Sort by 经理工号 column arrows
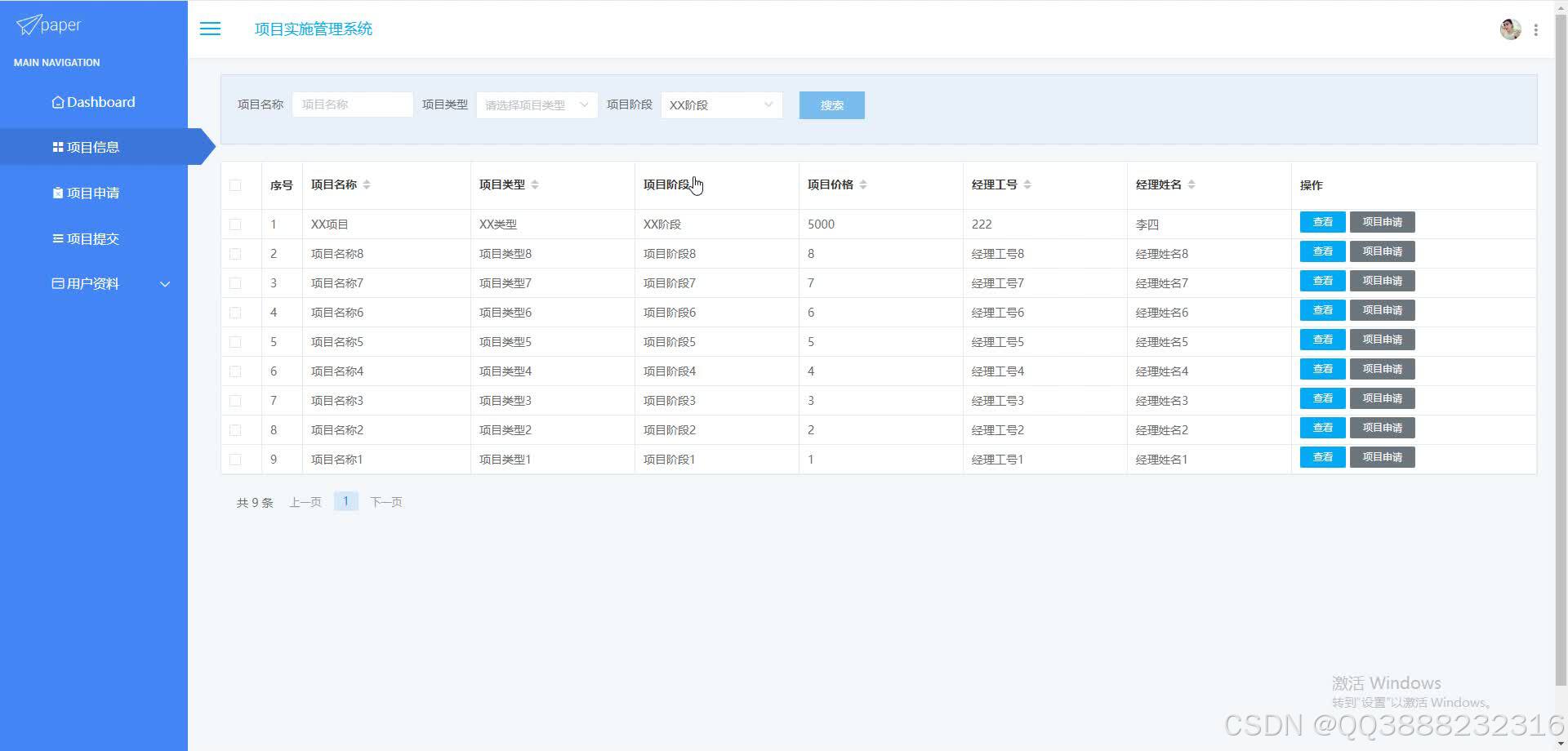This screenshot has height=751, width=1568. point(1027,184)
